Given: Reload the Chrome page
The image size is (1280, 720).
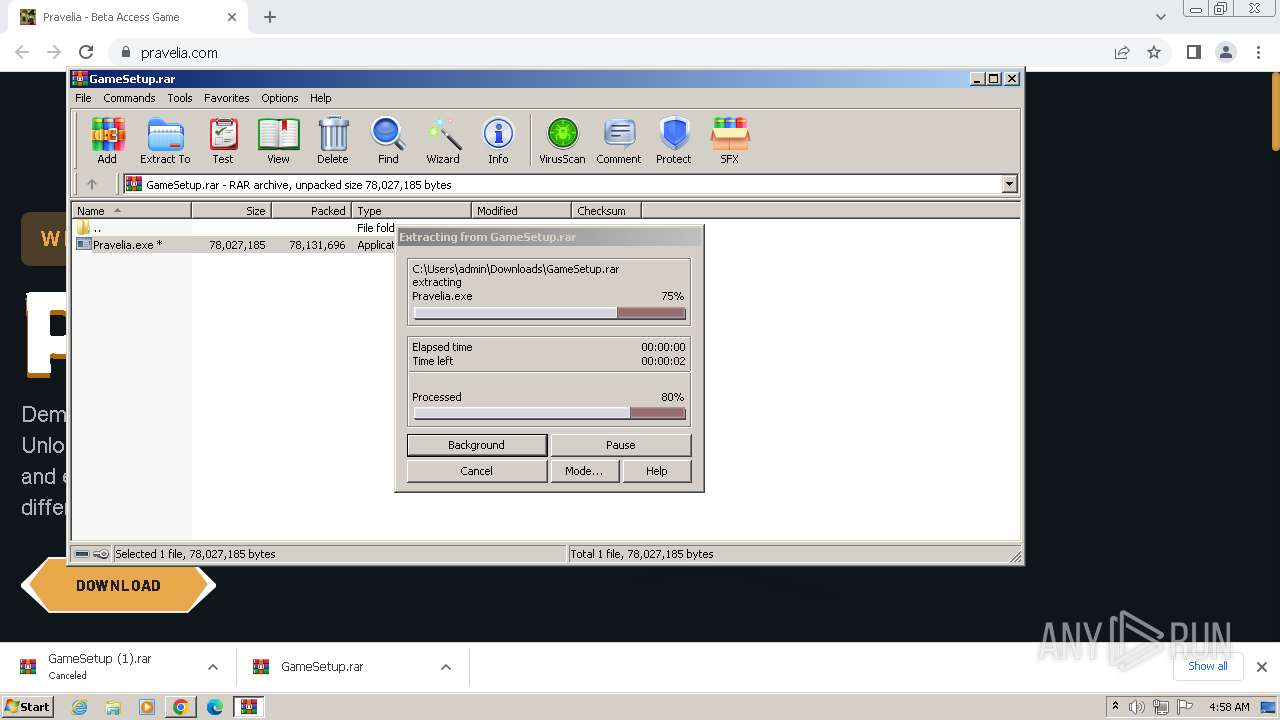Looking at the screenshot, I should (x=86, y=52).
